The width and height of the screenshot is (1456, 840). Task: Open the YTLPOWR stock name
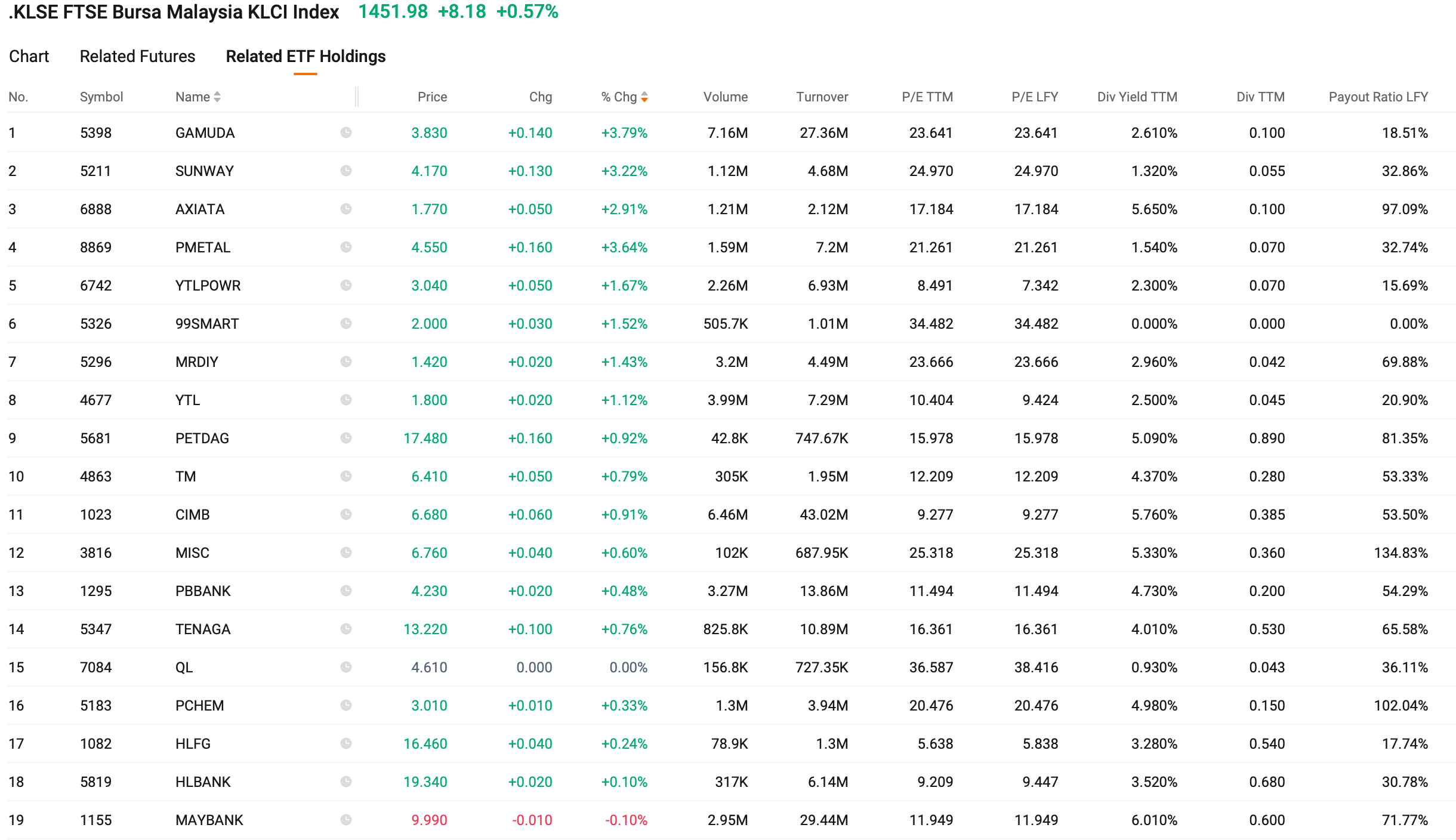point(208,285)
